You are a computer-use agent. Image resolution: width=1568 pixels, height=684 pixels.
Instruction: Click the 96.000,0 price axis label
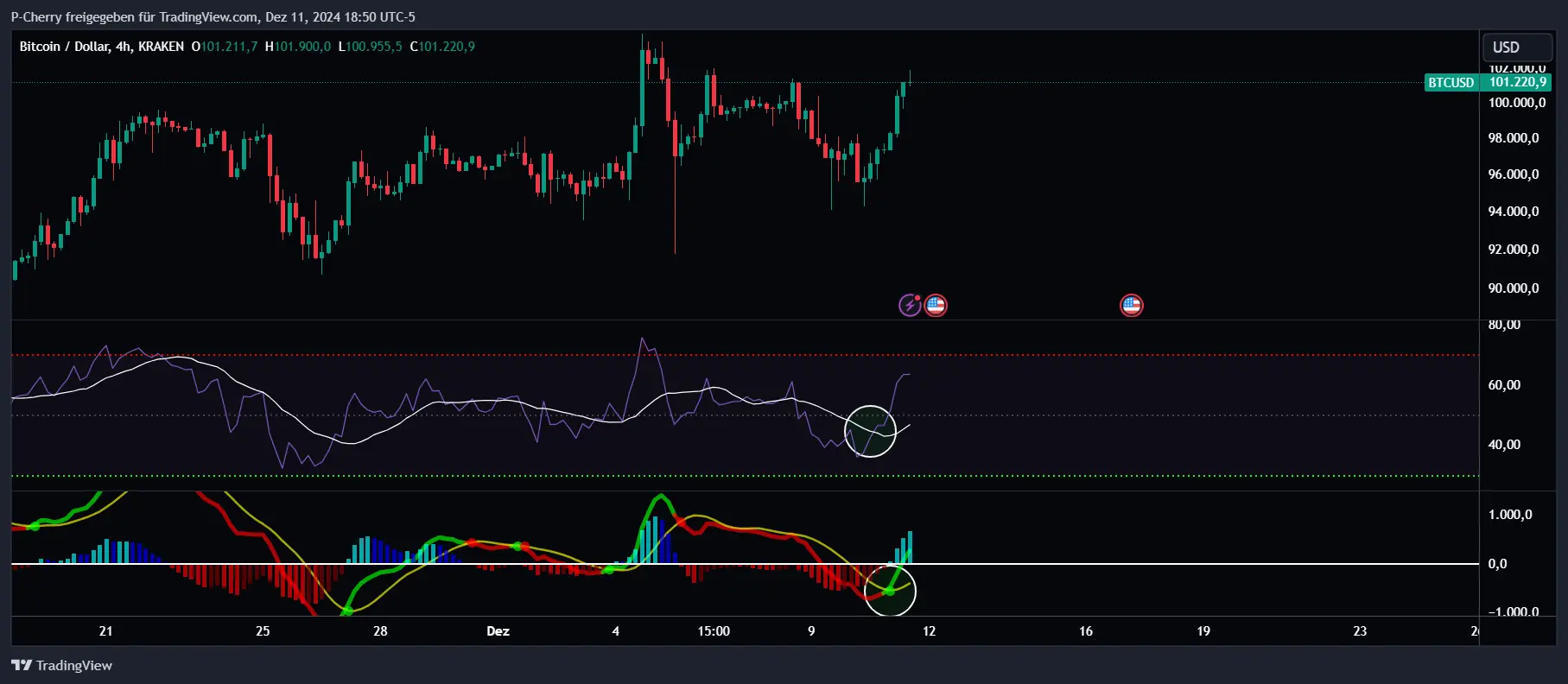pyautogui.click(x=1514, y=174)
